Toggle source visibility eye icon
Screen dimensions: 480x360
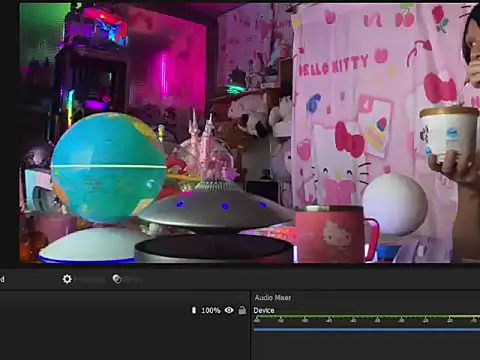(x=229, y=310)
